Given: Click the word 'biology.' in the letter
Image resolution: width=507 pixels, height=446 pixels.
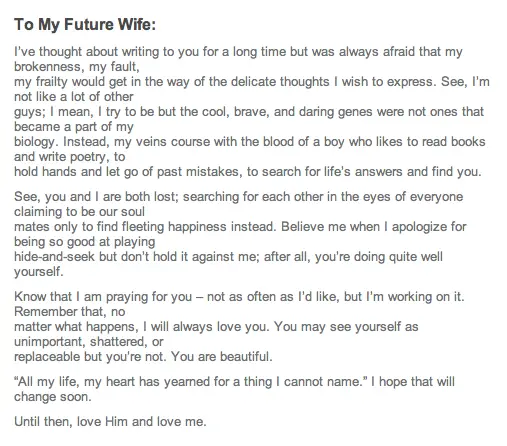Looking at the screenshot, I should coord(36,142).
